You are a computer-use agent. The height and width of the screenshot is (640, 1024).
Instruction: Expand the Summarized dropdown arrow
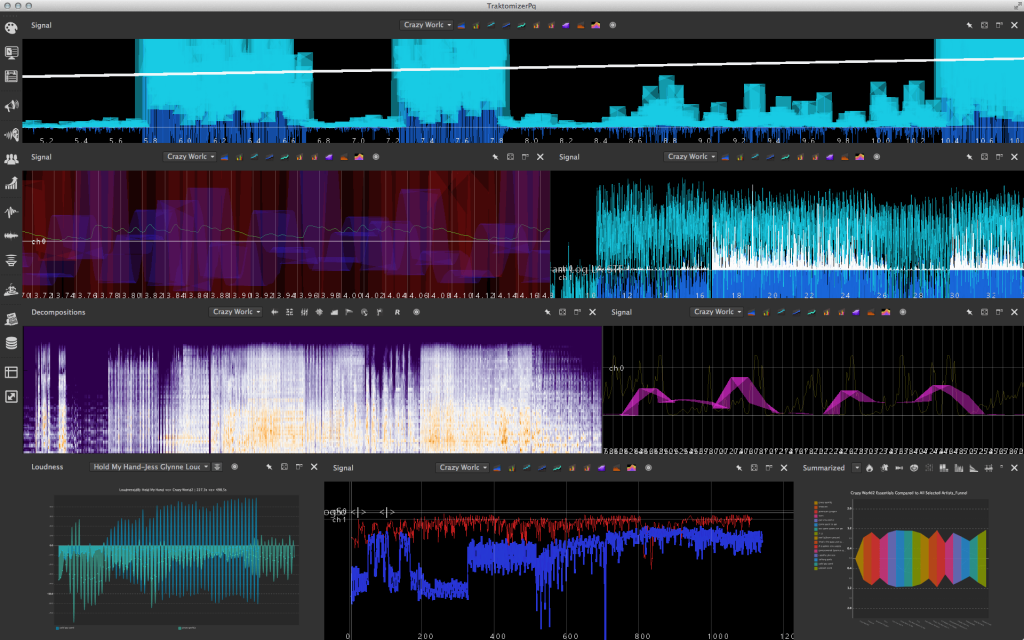click(856, 468)
